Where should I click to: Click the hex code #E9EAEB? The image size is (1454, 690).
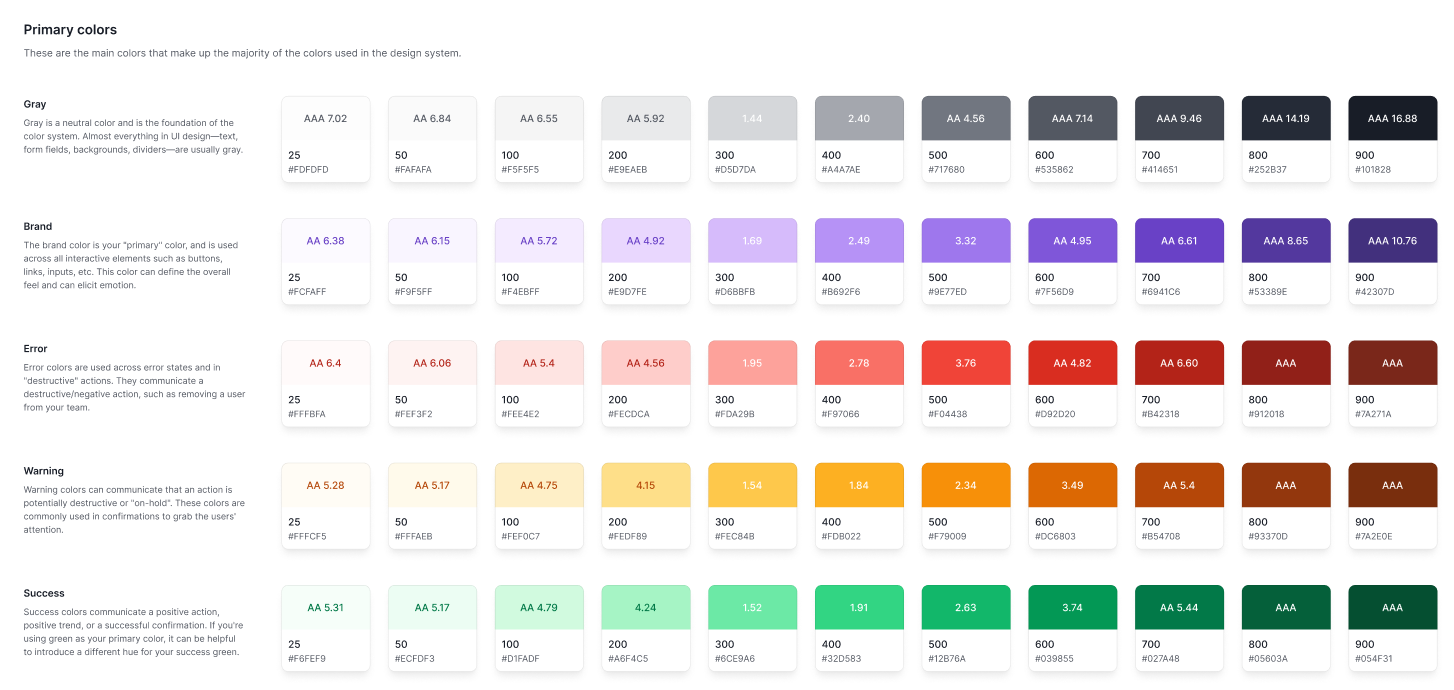(627, 170)
